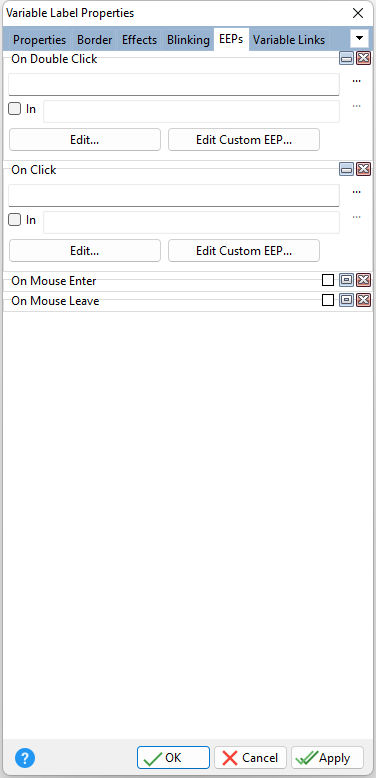Image resolution: width=376 pixels, height=778 pixels.
Task: Open the ellipsis next to On Click In field
Action: point(356,217)
